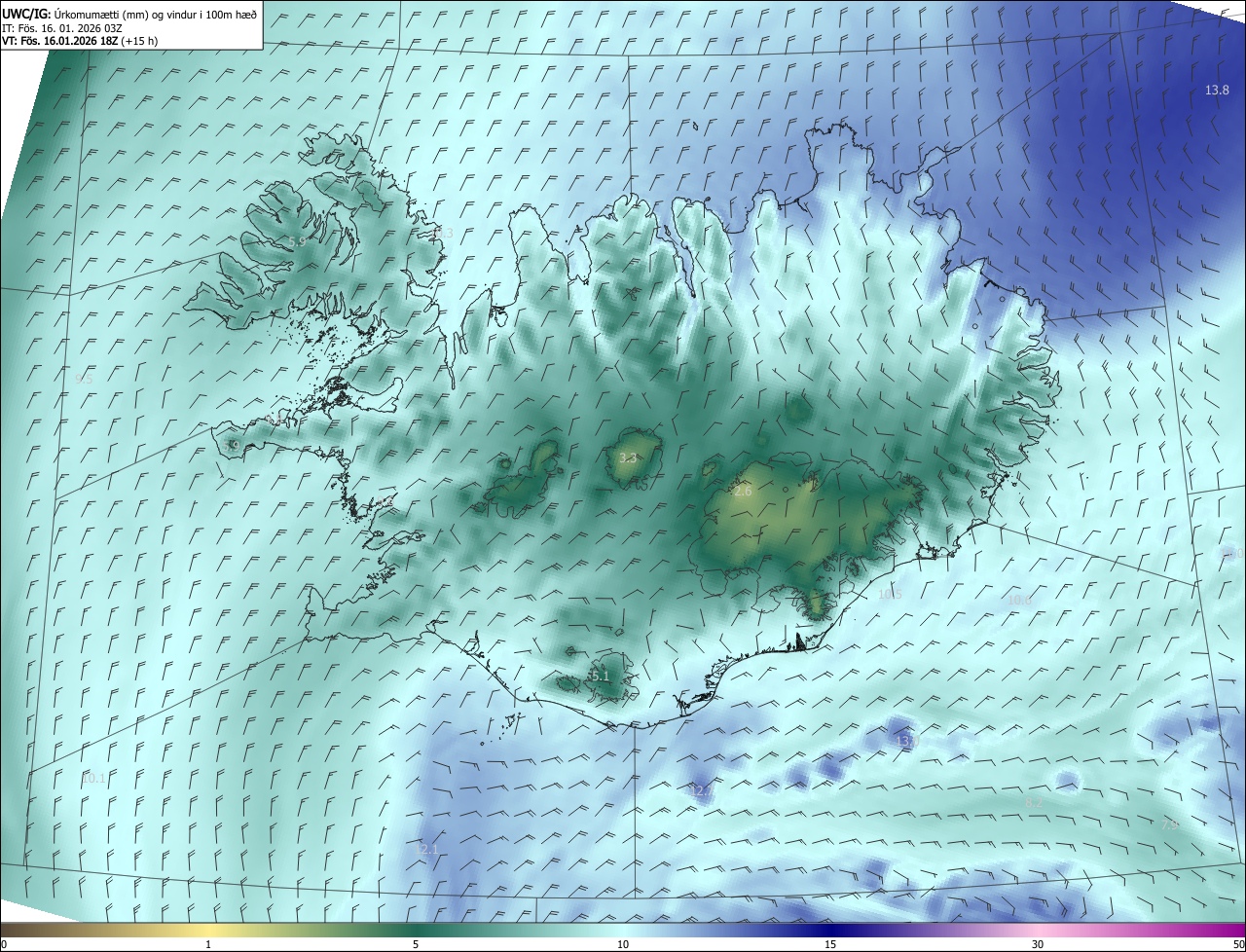Image resolution: width=1246 pixels, height=952 pixels.
Task: Click the 10.1 value label
Action: coord(93,778)
